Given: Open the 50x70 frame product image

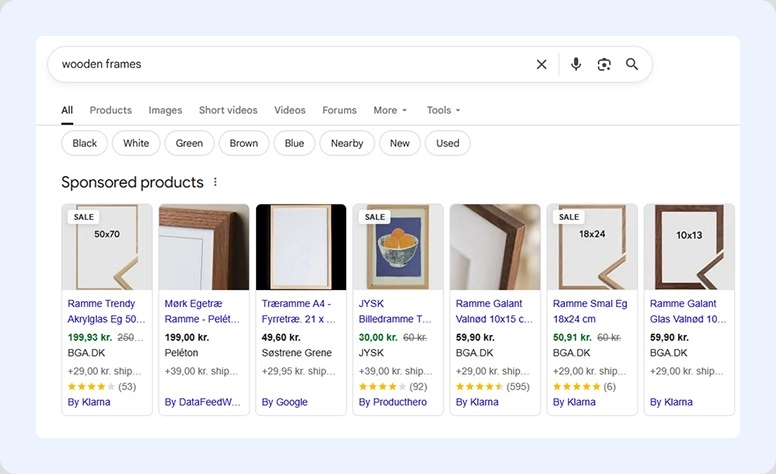Looking at the screenshot, I should (x=107, y=247).
